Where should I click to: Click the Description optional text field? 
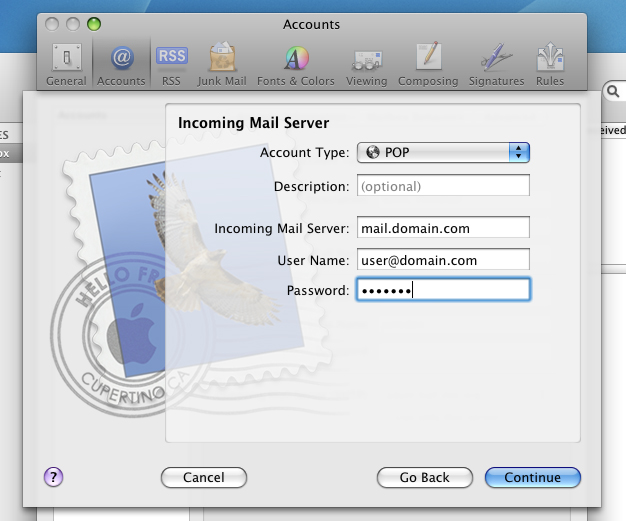pyautogui.click(x=443, y=186)
